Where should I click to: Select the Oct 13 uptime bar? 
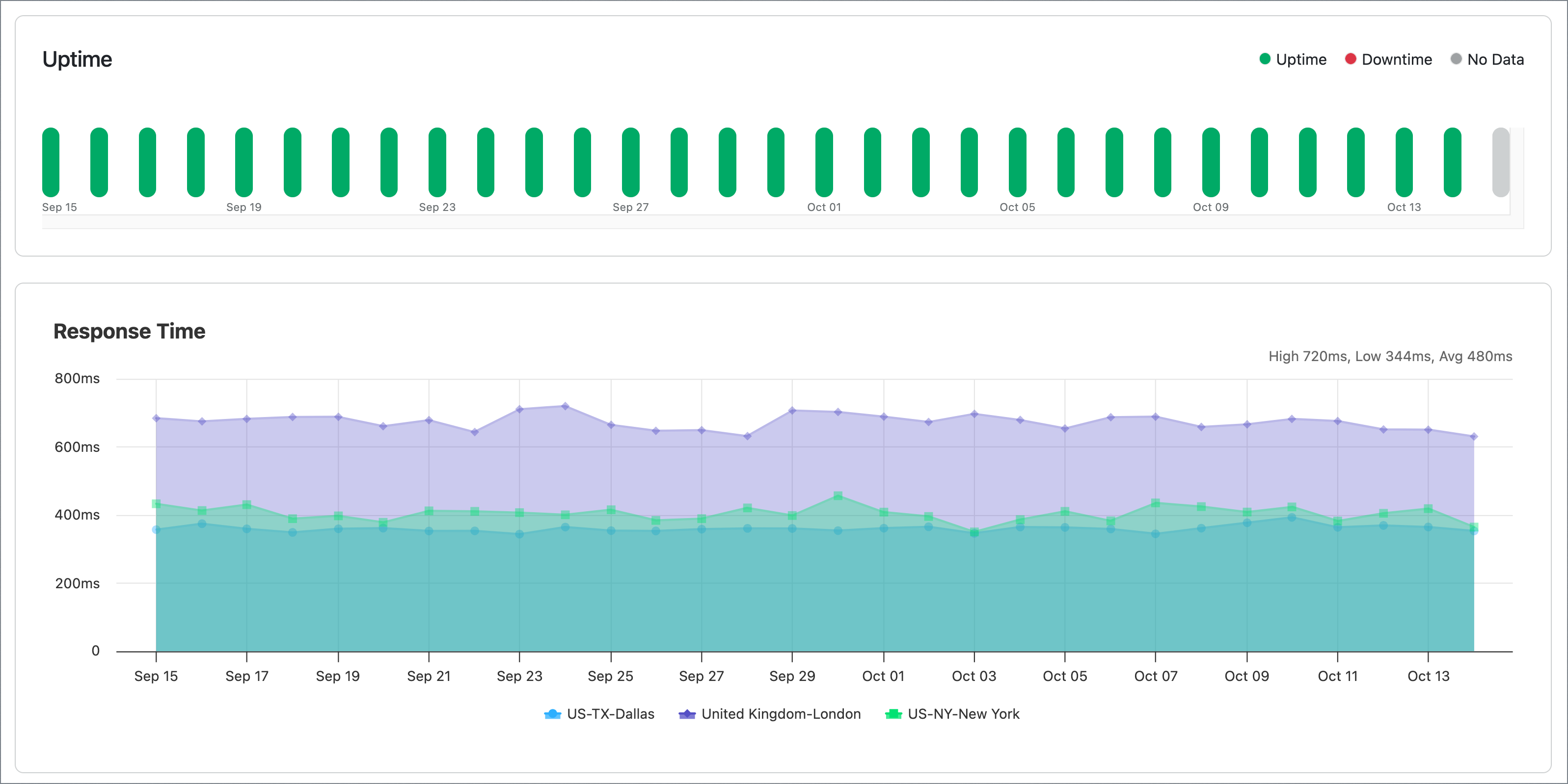[1404, 162]
